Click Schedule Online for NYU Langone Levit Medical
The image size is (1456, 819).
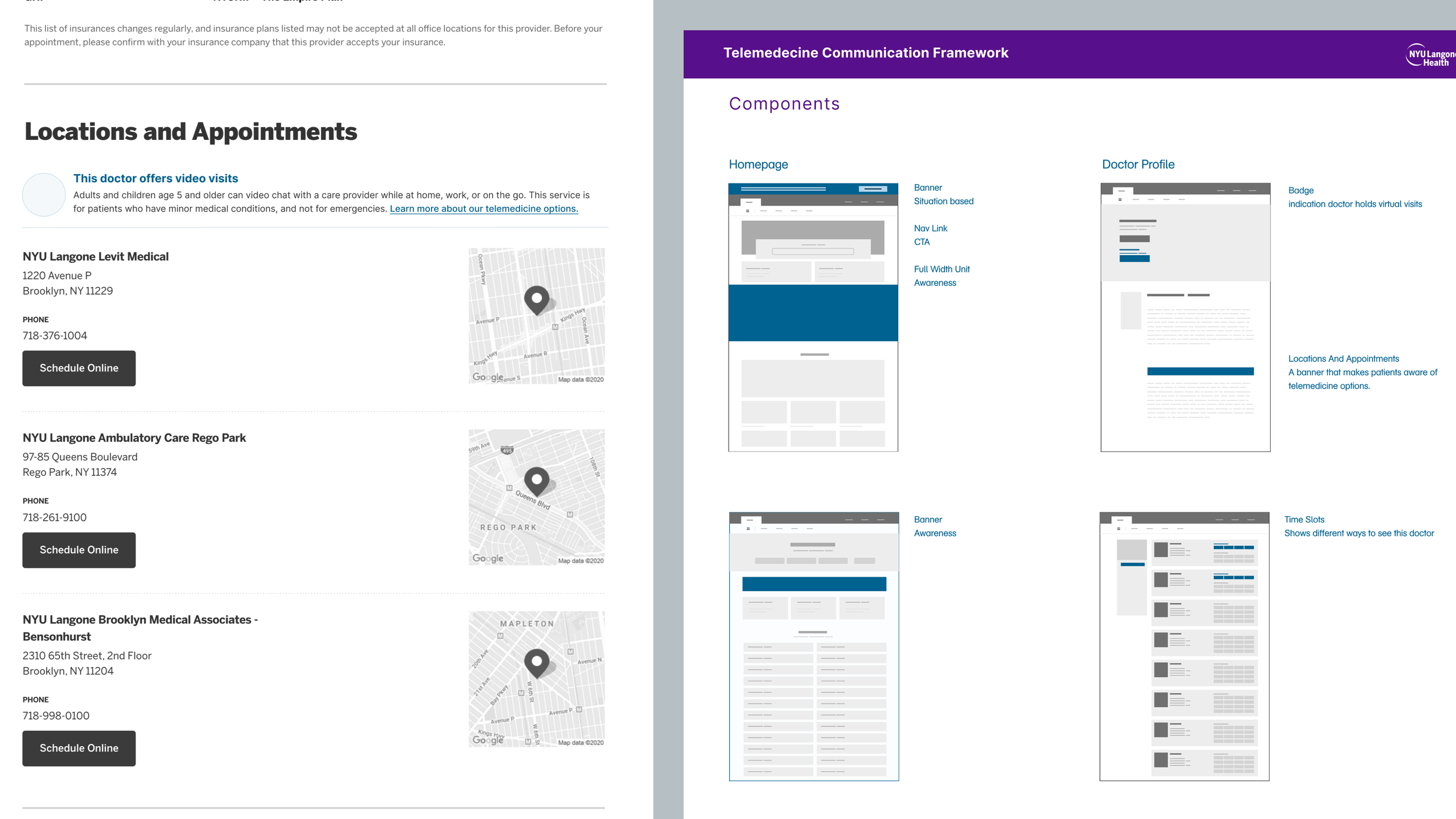tap(79, 368)
